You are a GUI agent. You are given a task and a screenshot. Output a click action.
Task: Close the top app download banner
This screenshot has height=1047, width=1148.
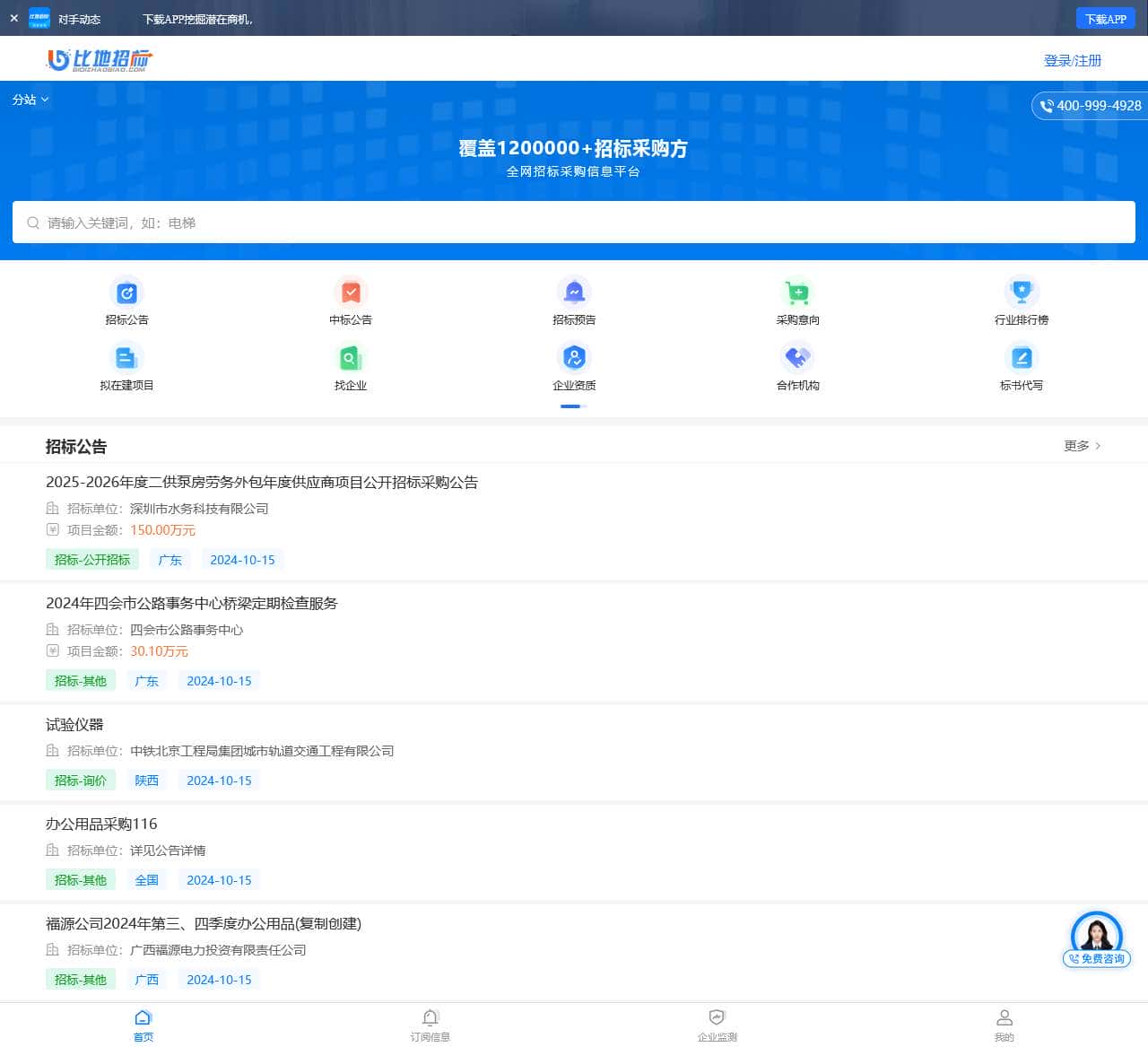13,18
